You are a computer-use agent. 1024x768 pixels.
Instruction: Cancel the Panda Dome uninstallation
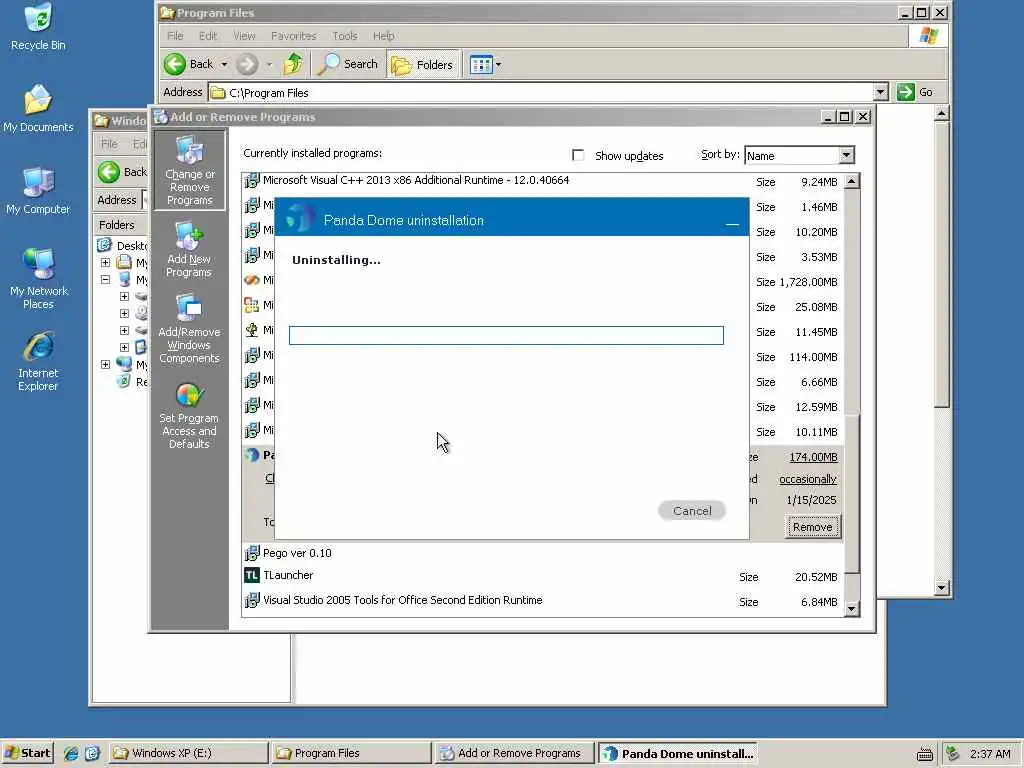pos(692,511)
